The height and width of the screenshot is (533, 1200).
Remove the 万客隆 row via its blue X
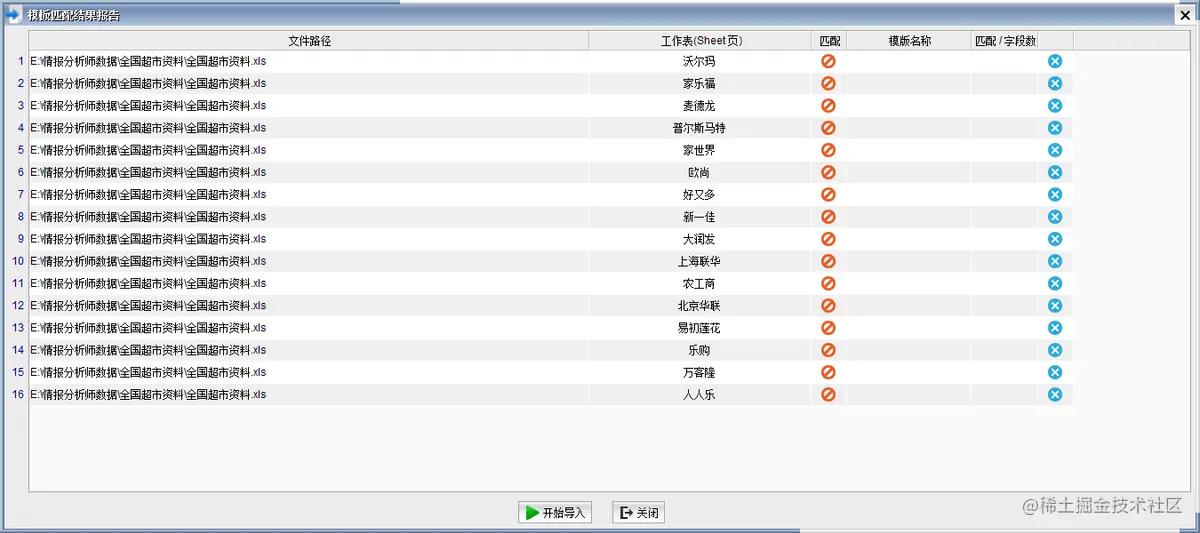tap(1055, 372)
